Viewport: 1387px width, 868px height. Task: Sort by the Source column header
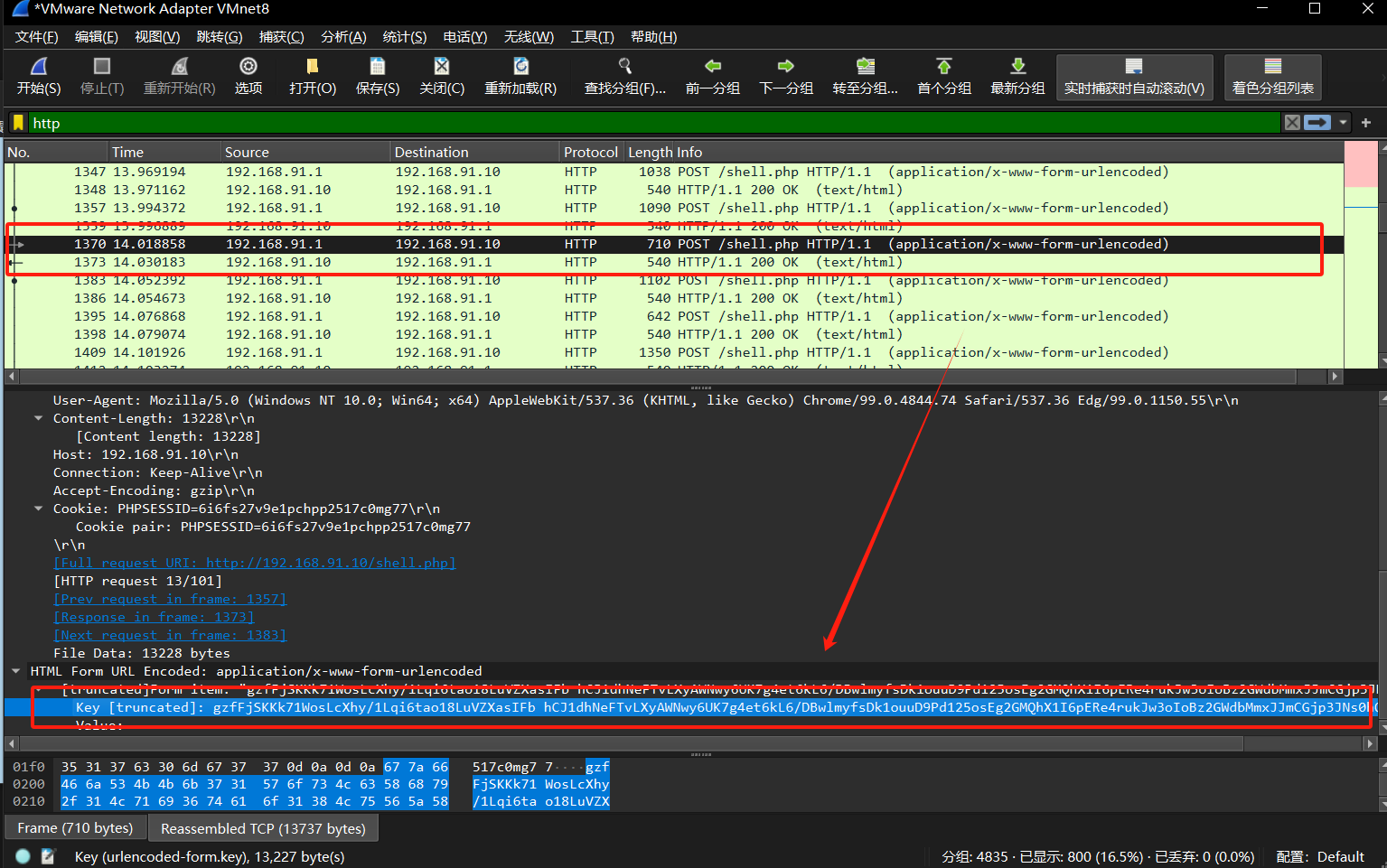click(x=305, y=152)
